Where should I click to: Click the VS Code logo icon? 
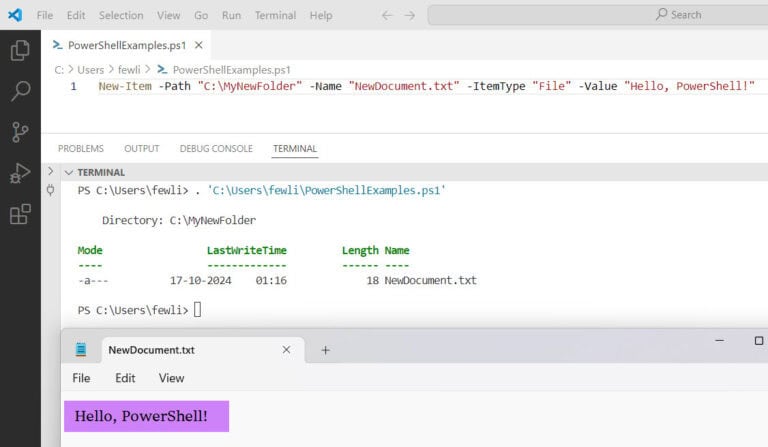[x=15, y=15]
